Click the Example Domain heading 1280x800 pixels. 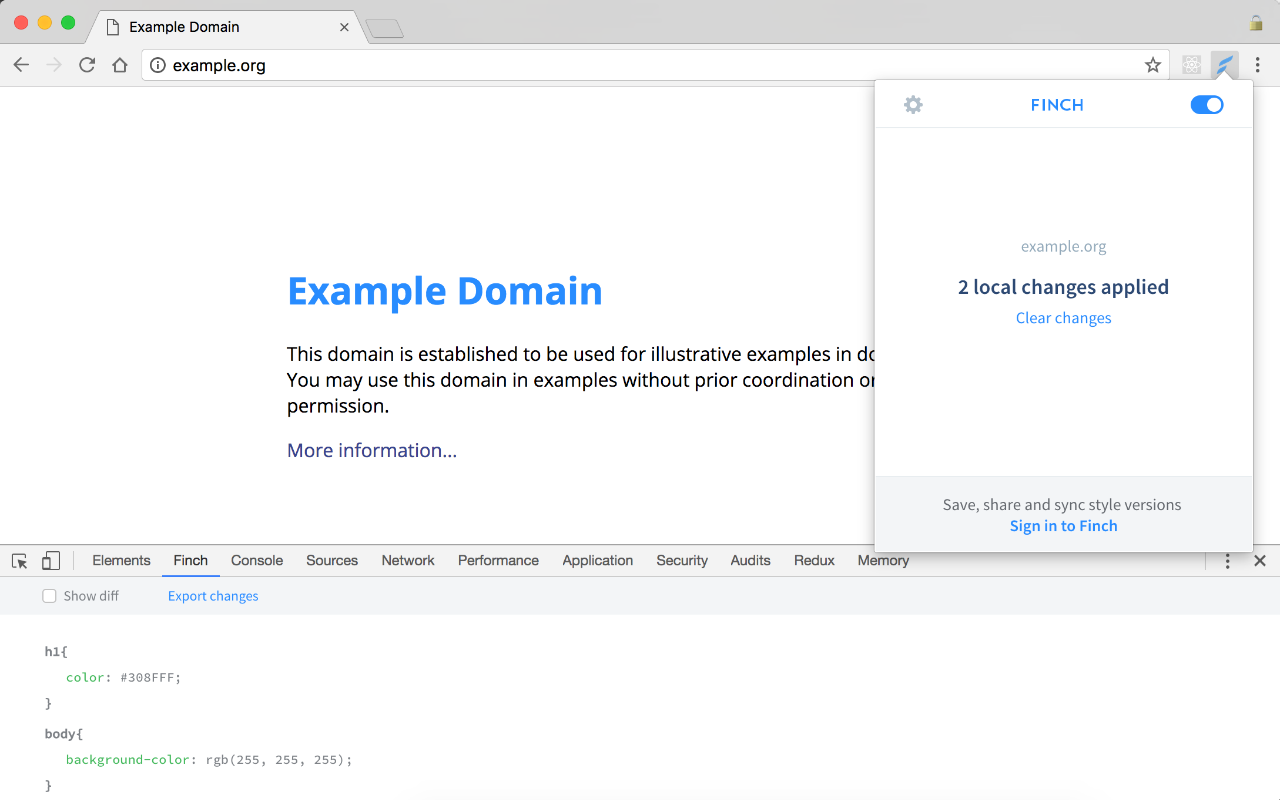coord(445,291)
